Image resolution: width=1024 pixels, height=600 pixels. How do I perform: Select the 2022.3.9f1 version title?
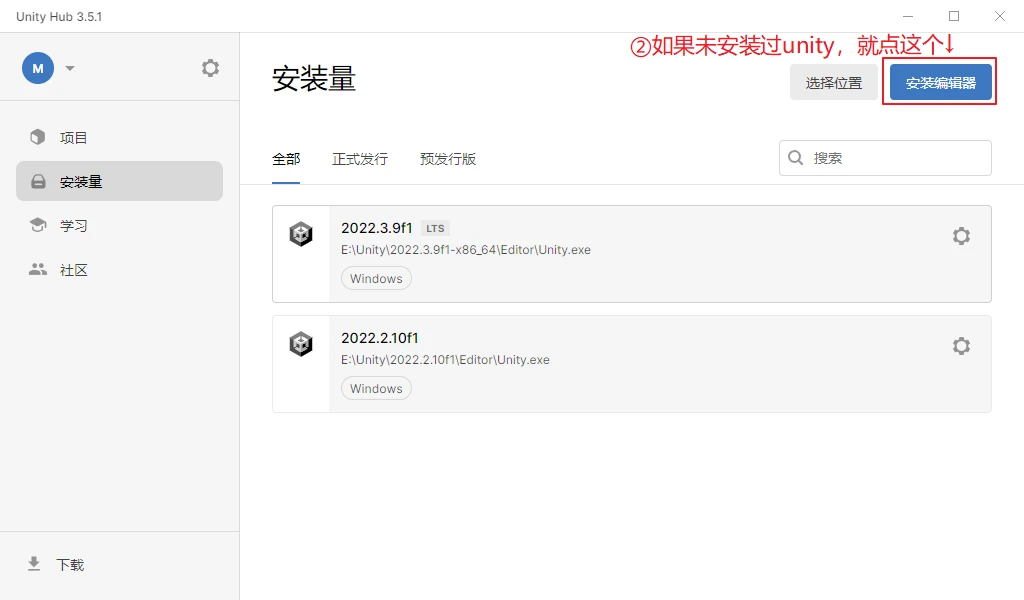click(x=377, y=228)
